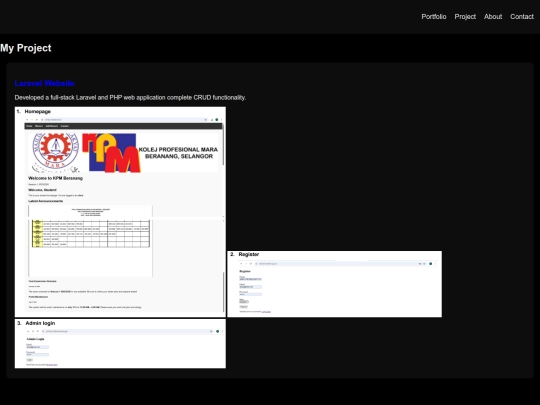Go to the Project nav link
Viewport: 540px width, 405px height.
465,17
